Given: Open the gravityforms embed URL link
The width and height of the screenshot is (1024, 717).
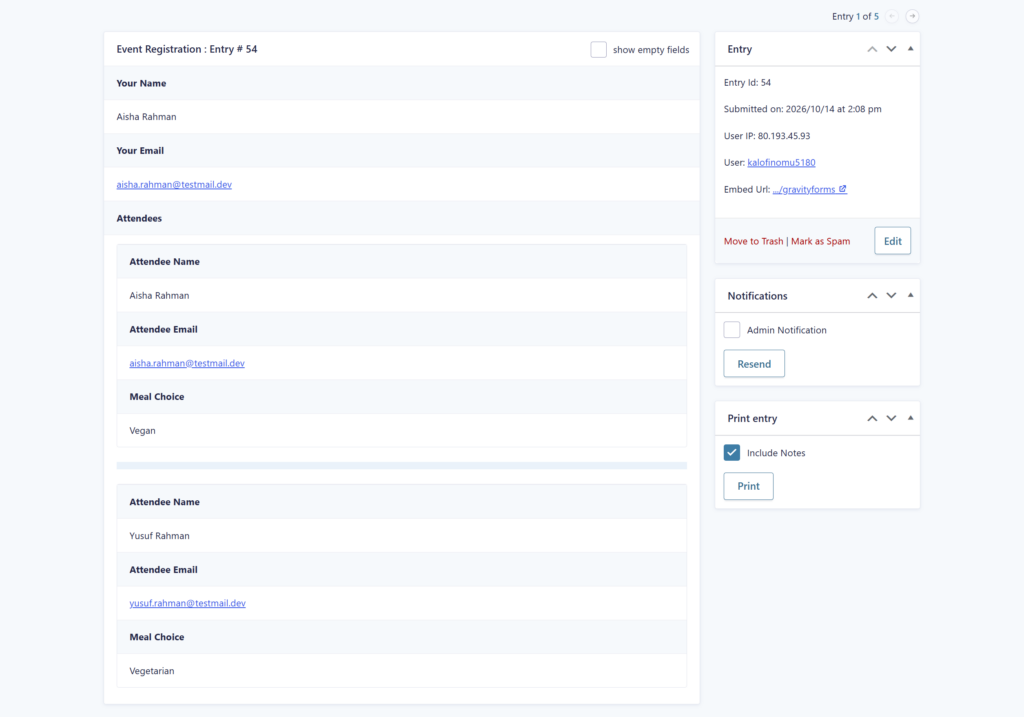Looking at the screenshot, I should pos(810,189).
